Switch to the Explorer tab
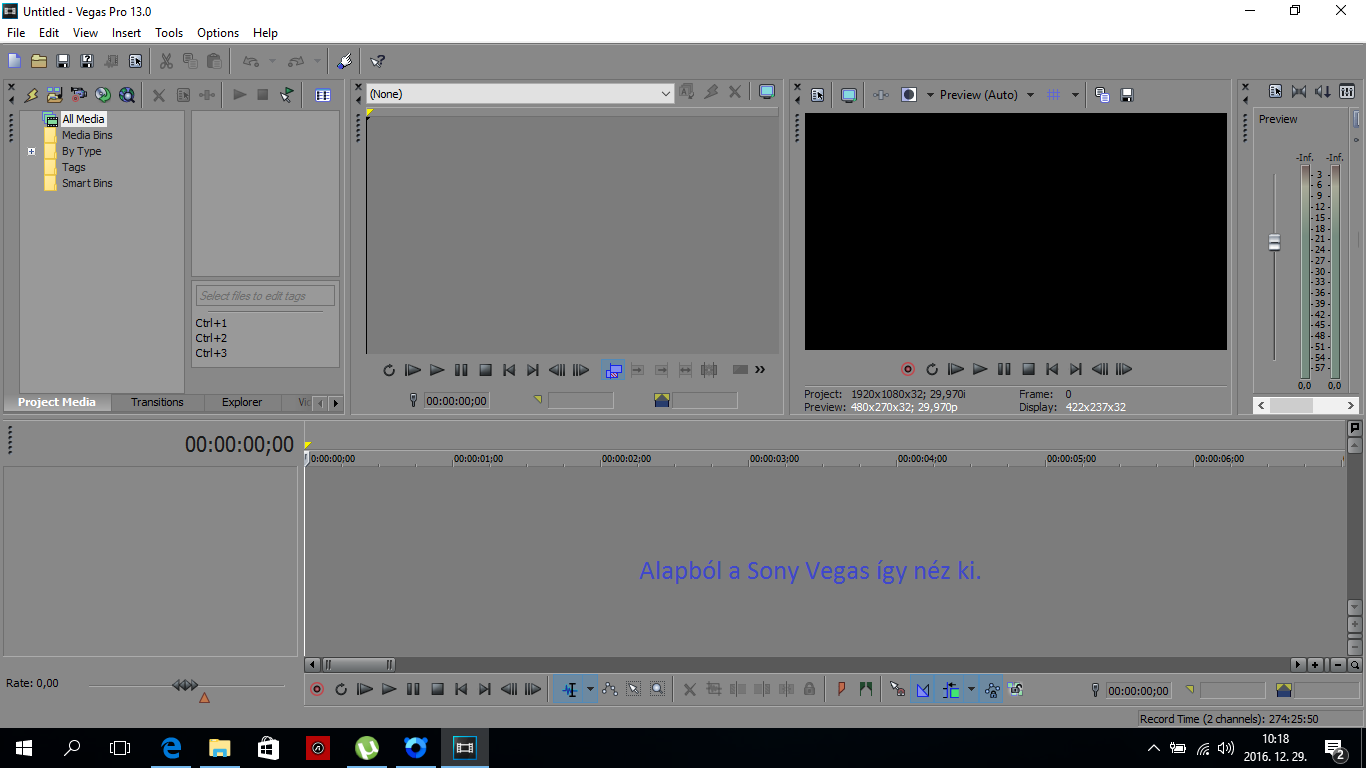1366x768 pixels. click(242, 402)
